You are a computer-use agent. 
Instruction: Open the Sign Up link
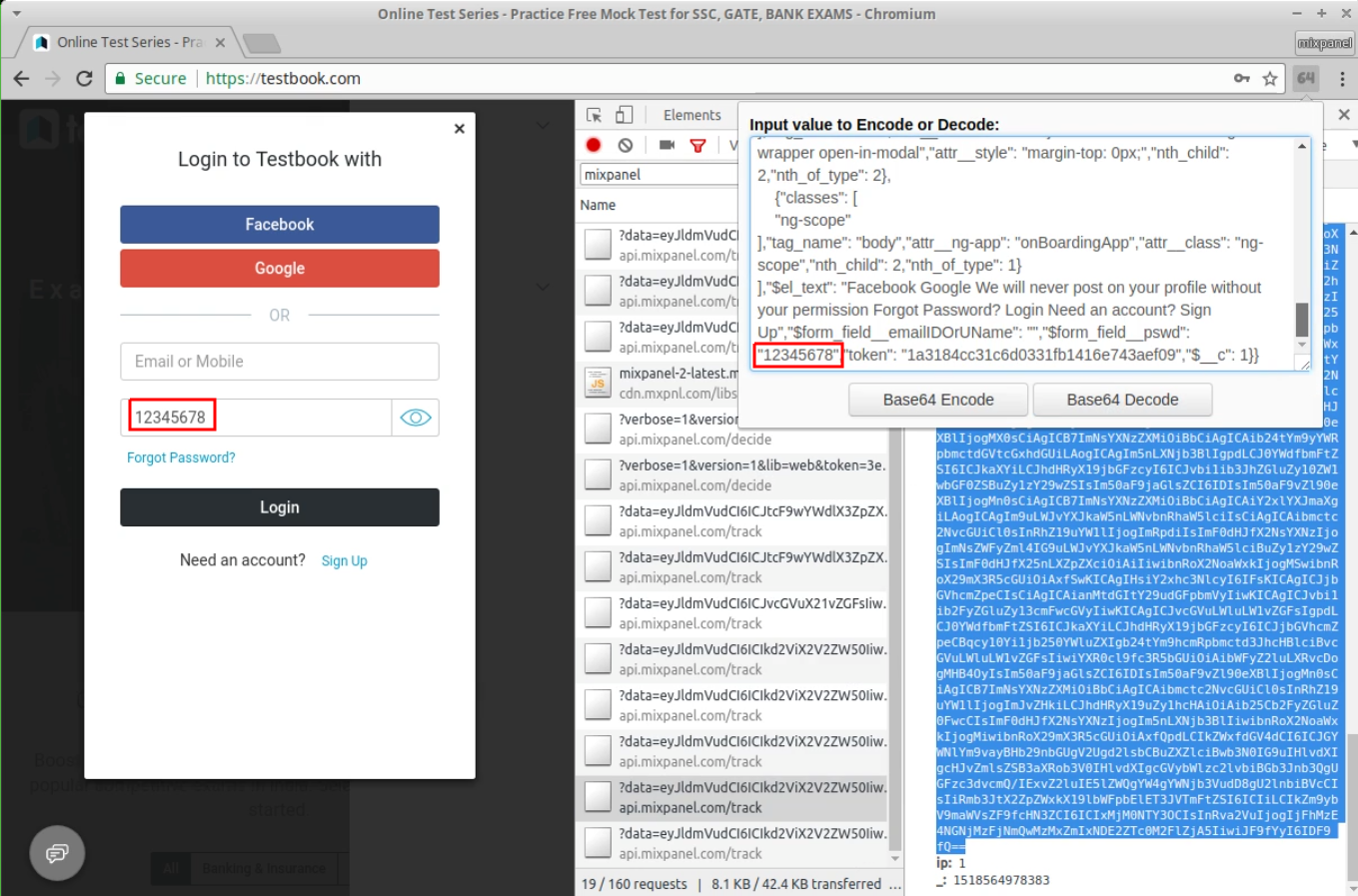pos(344,561)
